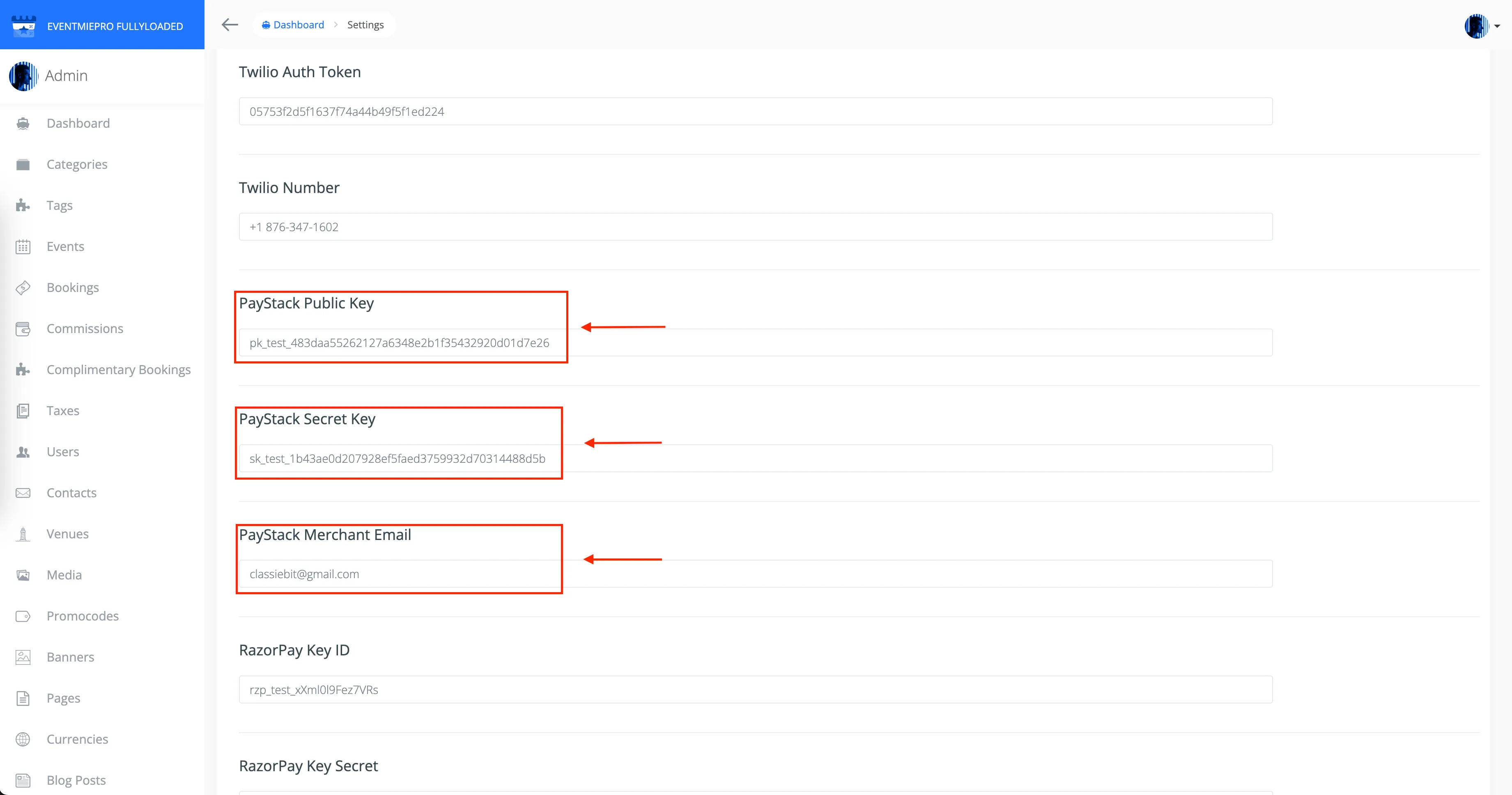Click the Bookings ticket icon
This screenshot has height=795, width=1512.
[23, 288]
